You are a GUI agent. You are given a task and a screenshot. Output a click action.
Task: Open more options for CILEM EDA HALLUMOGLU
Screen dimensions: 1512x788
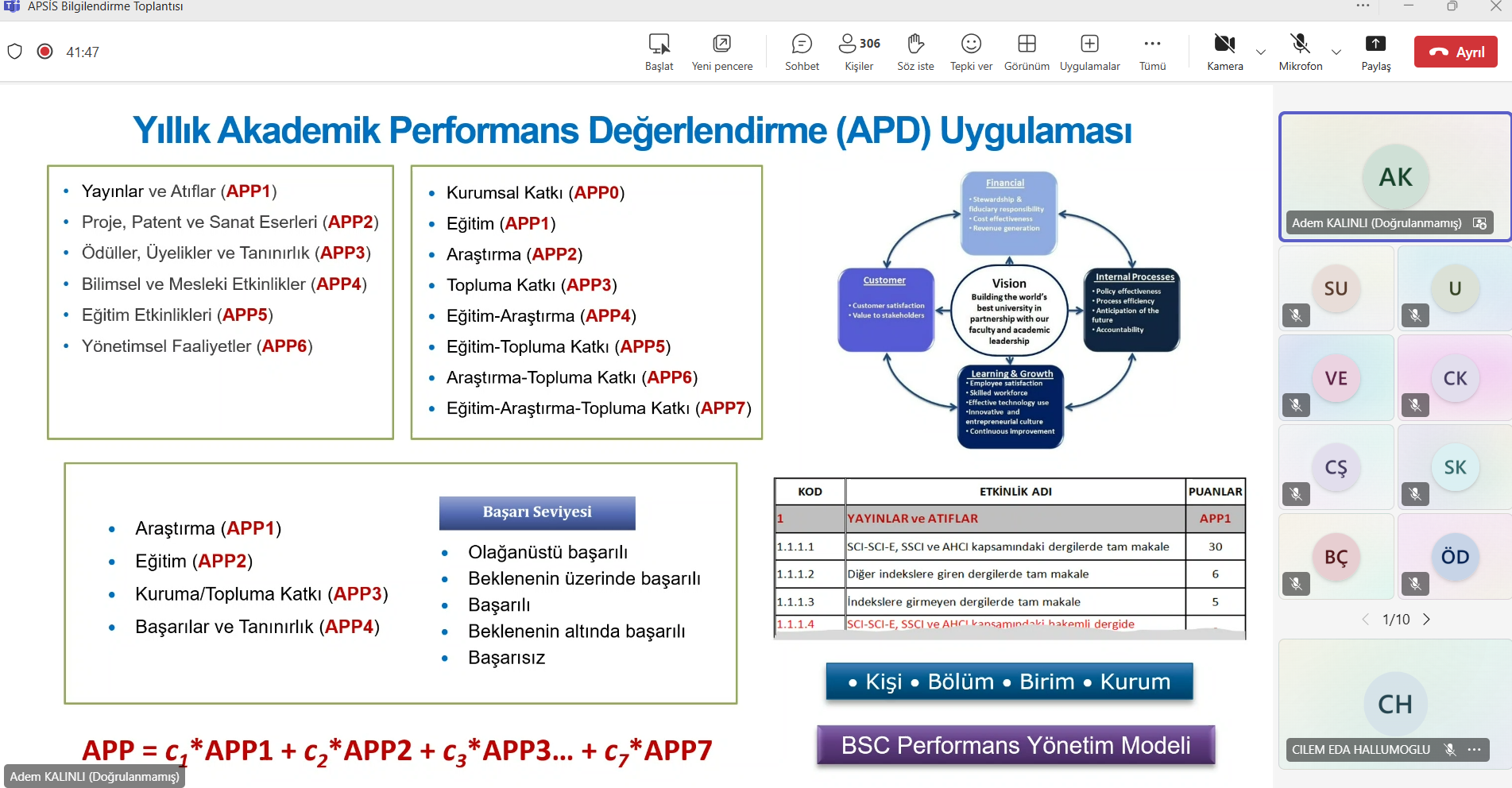[x=1475, y=749]
